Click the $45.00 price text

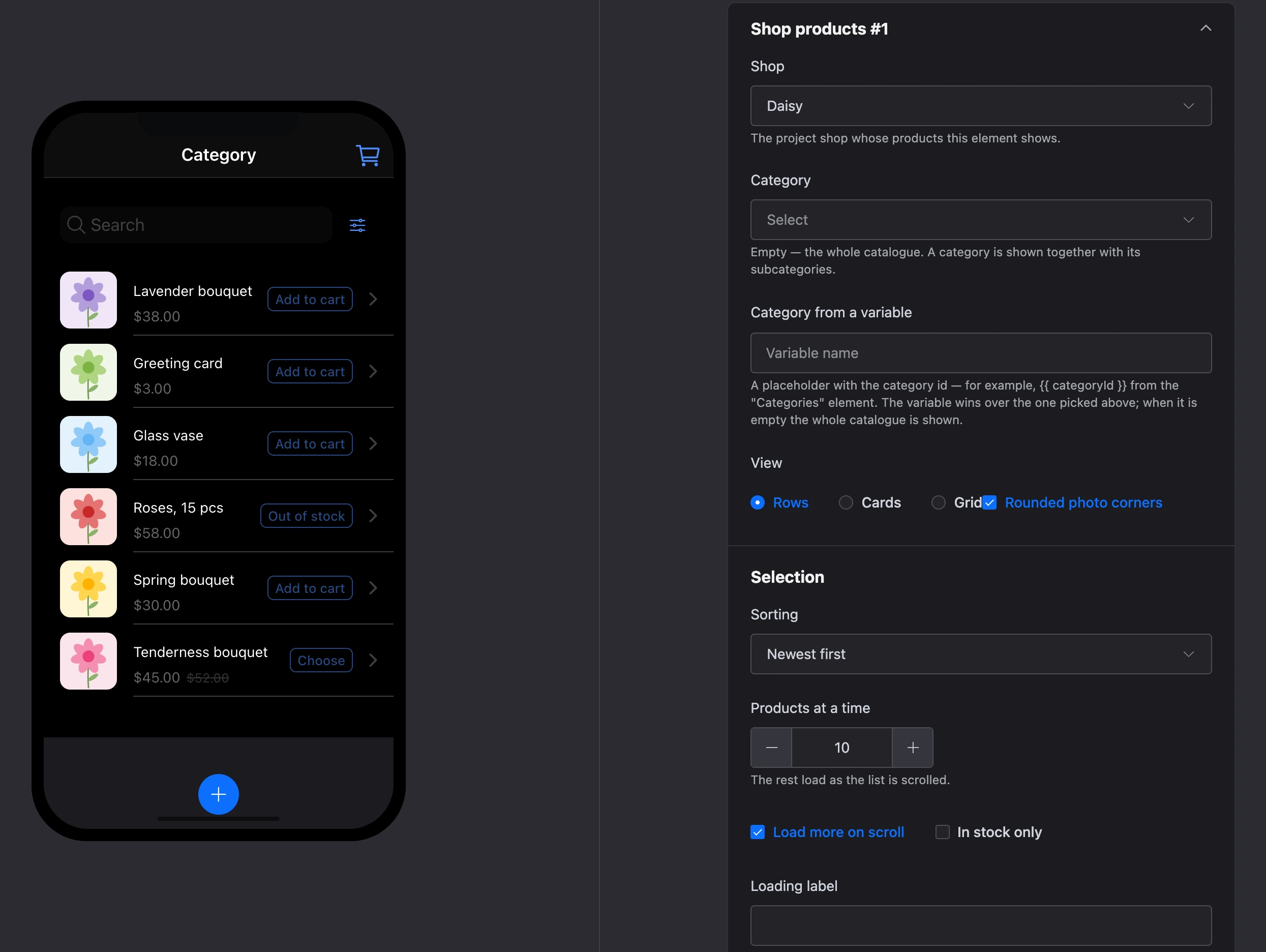(156, 677)
